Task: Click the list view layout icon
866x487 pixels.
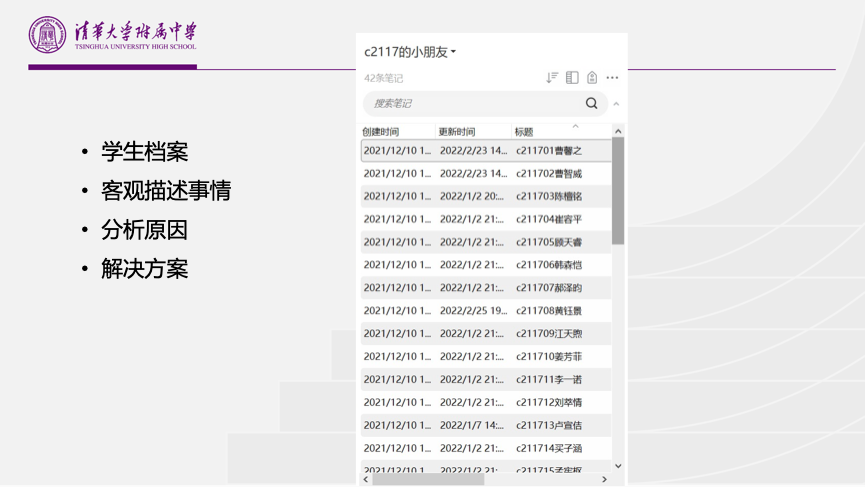Action: click(x=572, y=78)
